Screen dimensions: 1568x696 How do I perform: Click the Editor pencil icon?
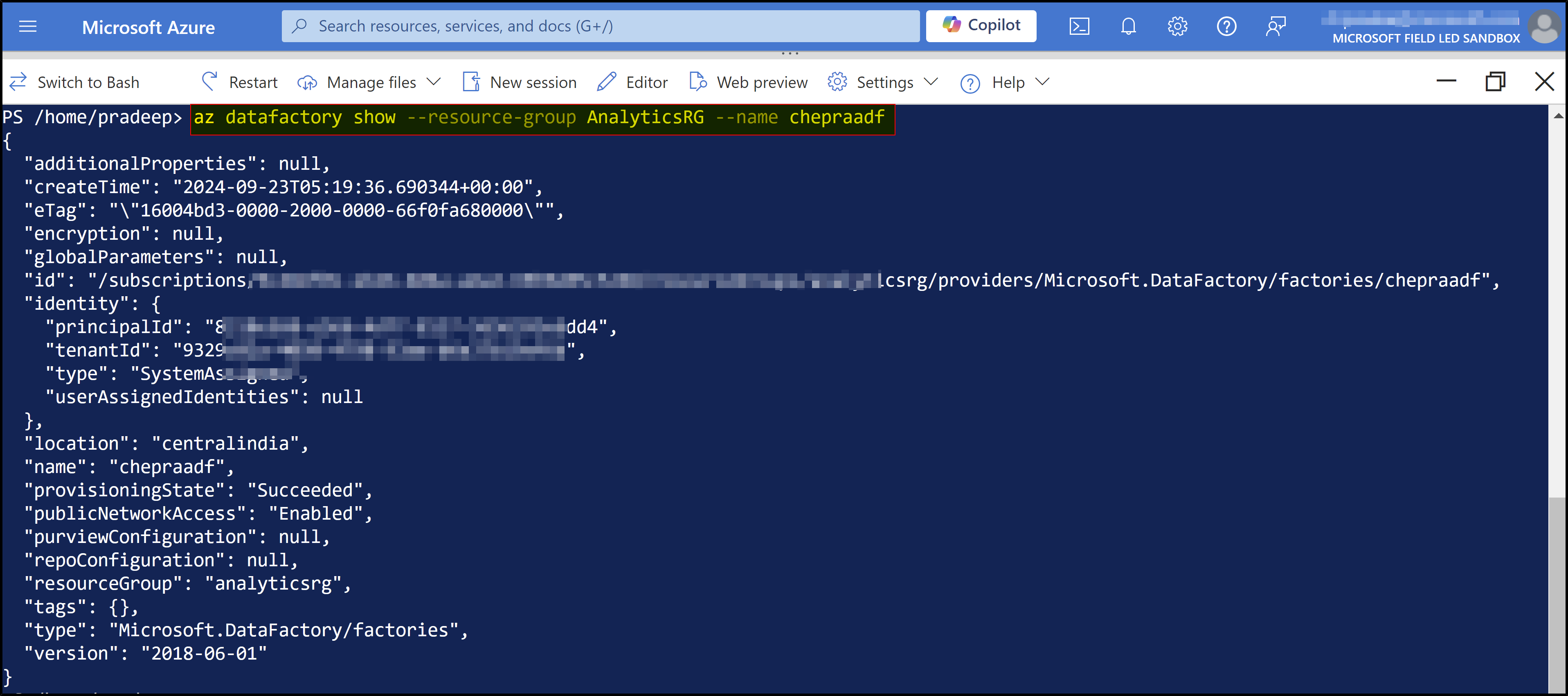pos(606,81)
